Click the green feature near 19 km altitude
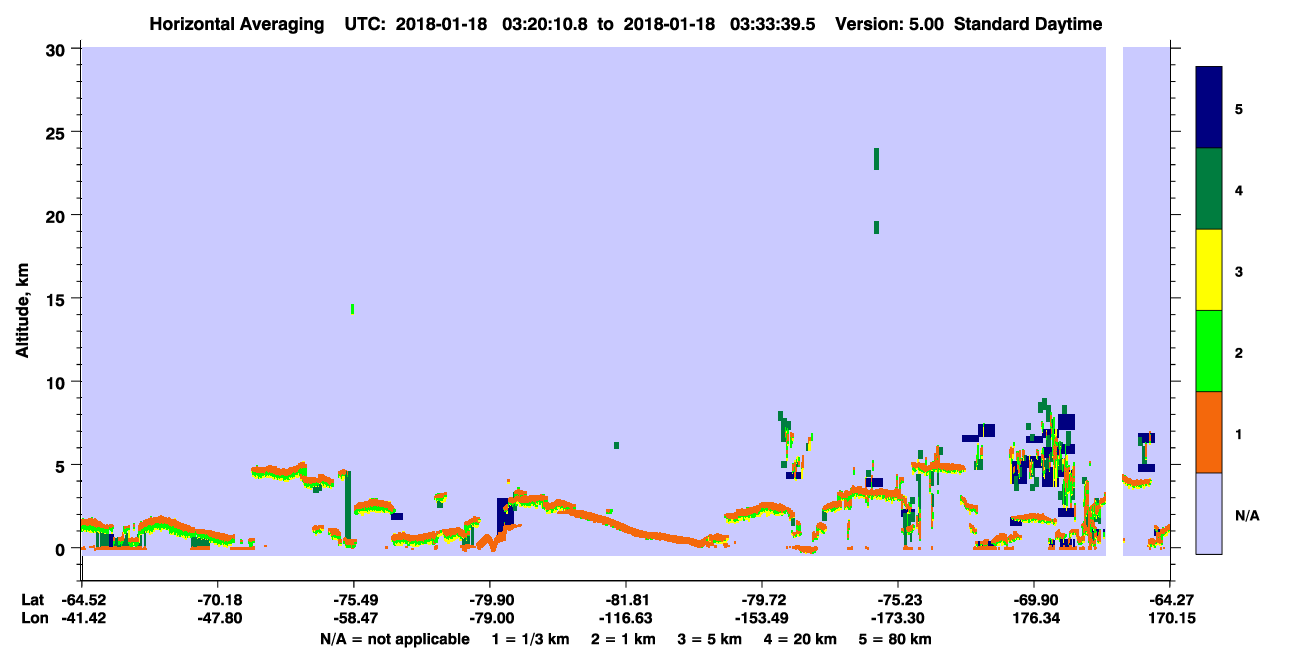Image resolution: width=1300 pixels, height=667 pixels. point(876,227)
